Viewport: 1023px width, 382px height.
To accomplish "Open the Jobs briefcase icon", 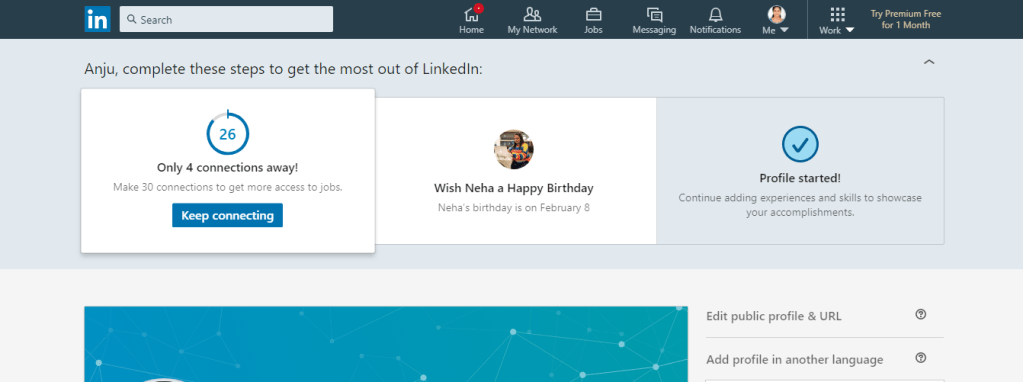I will click(x=593, y=14).
